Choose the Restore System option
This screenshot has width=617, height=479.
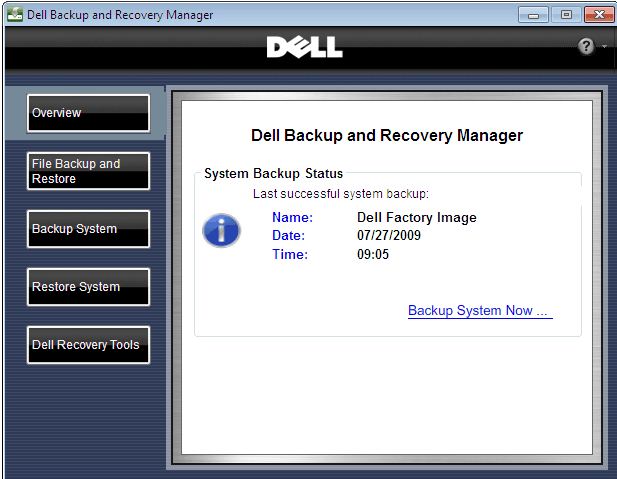(x=88, y=287)
